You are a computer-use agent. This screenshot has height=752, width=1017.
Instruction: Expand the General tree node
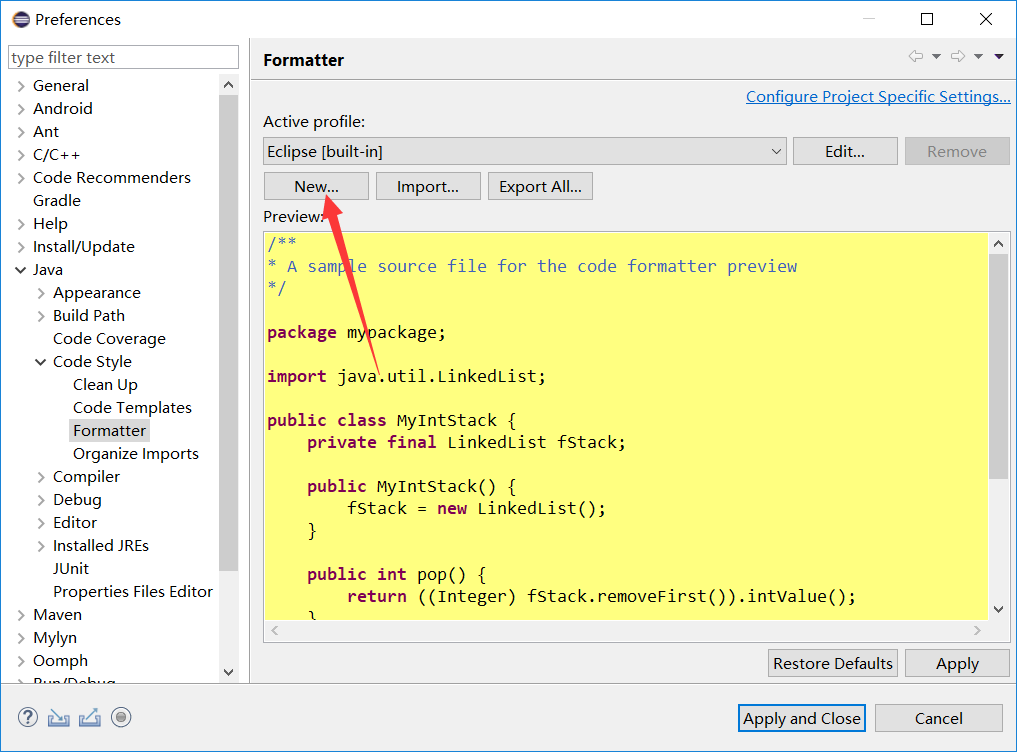(21, 86)
